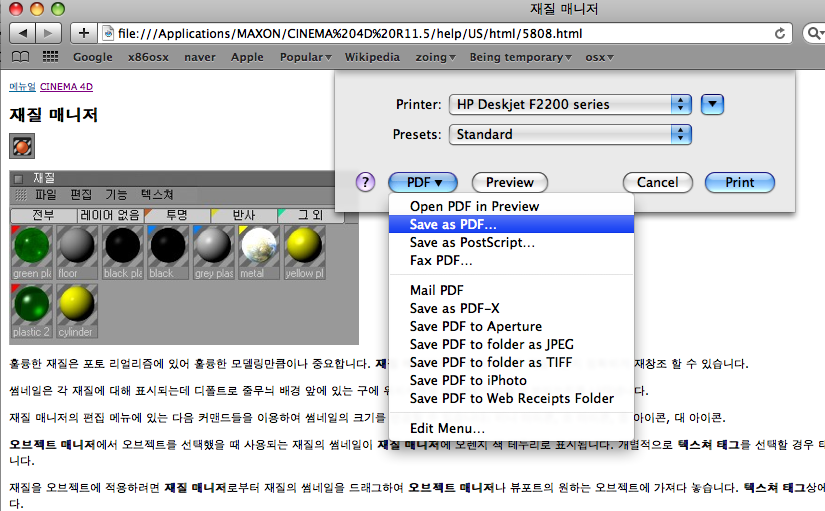
Task: Click the red material manager icon
Action: (22, 146)
